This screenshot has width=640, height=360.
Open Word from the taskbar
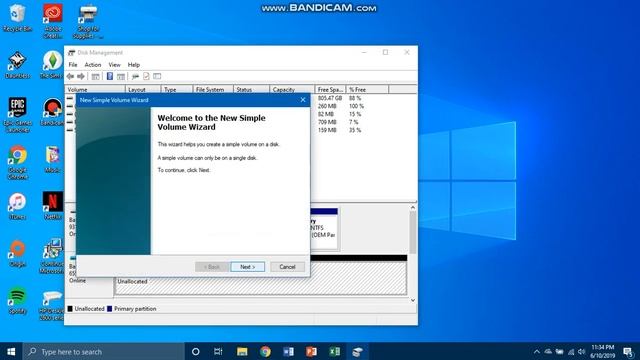(288, 351)
